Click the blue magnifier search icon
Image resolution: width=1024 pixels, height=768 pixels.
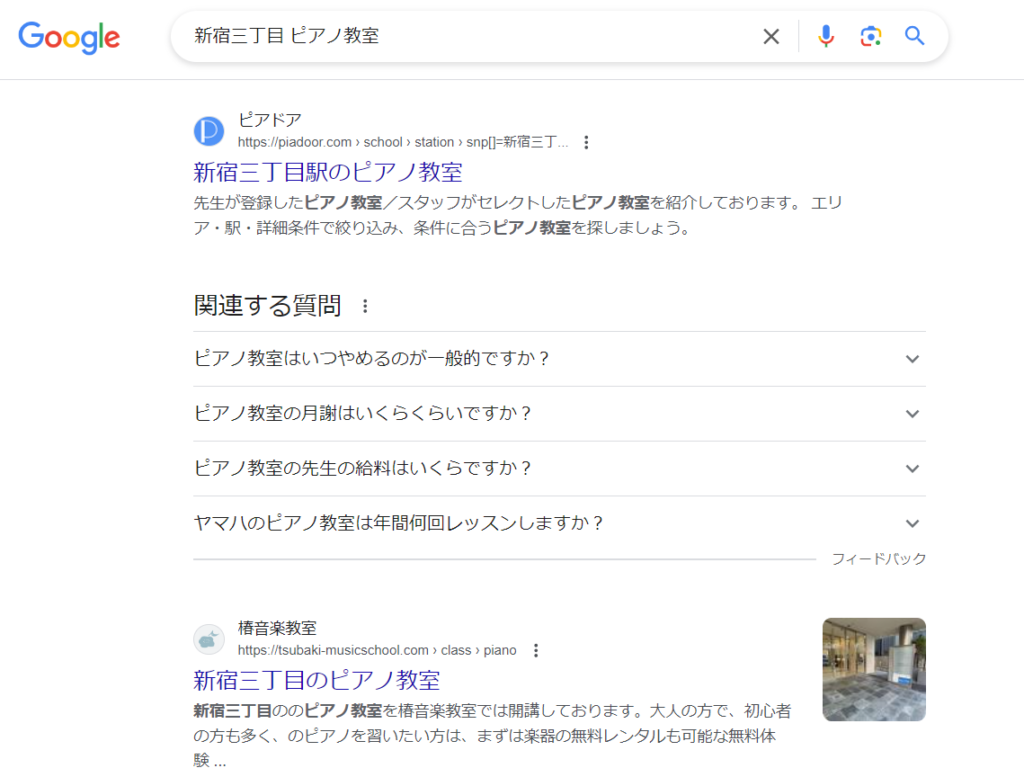tap(914, 37)
